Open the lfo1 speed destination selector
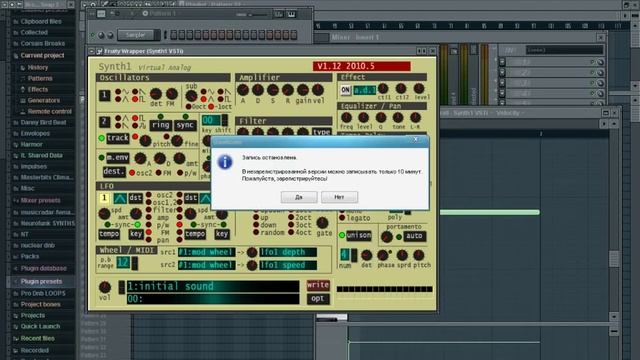The height and width of the screenshot is (360, 640). (288, 265)
